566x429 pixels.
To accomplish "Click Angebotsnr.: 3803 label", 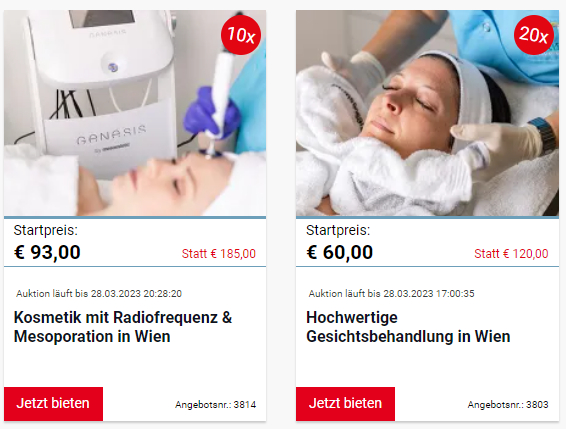I will point(508,404).
